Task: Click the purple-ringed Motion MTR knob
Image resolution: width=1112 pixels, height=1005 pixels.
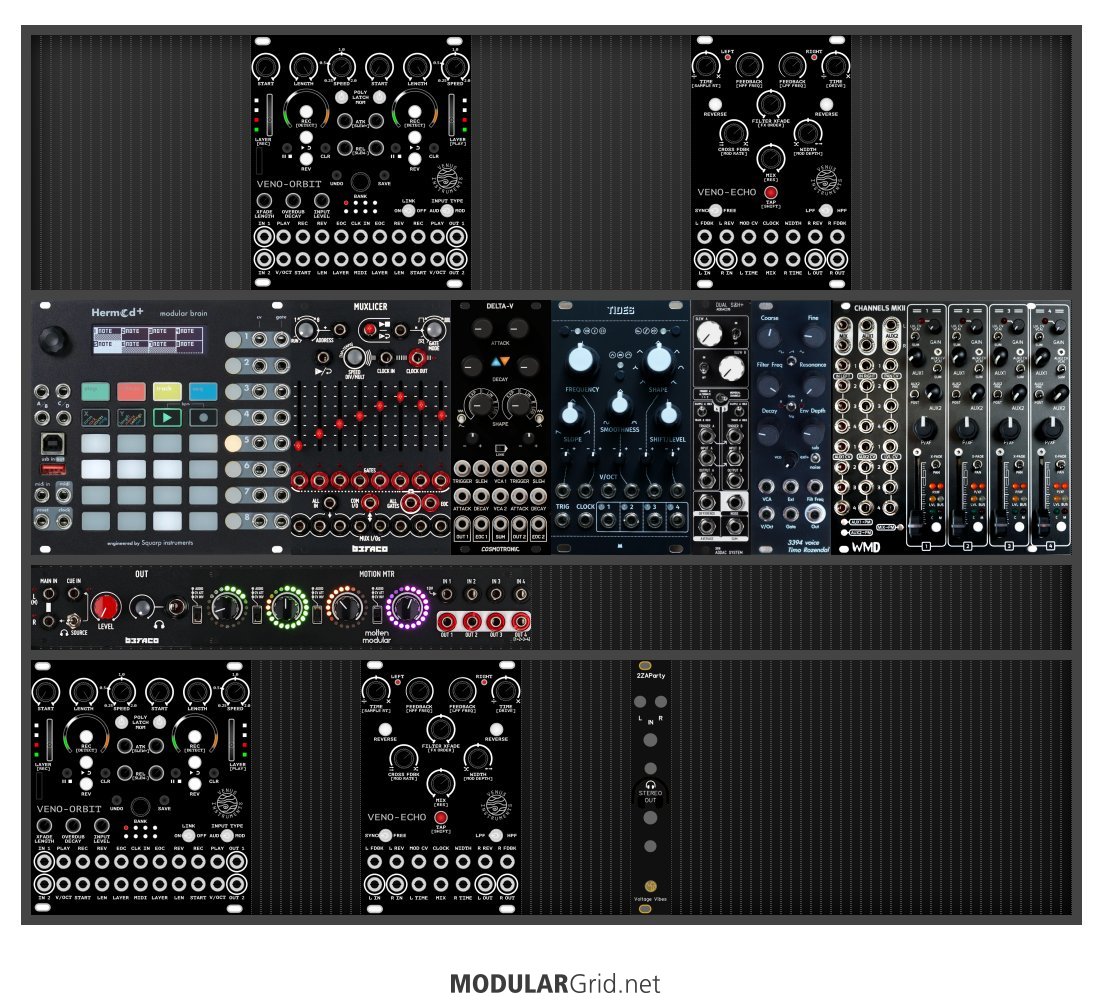Action: pos(406,607)
